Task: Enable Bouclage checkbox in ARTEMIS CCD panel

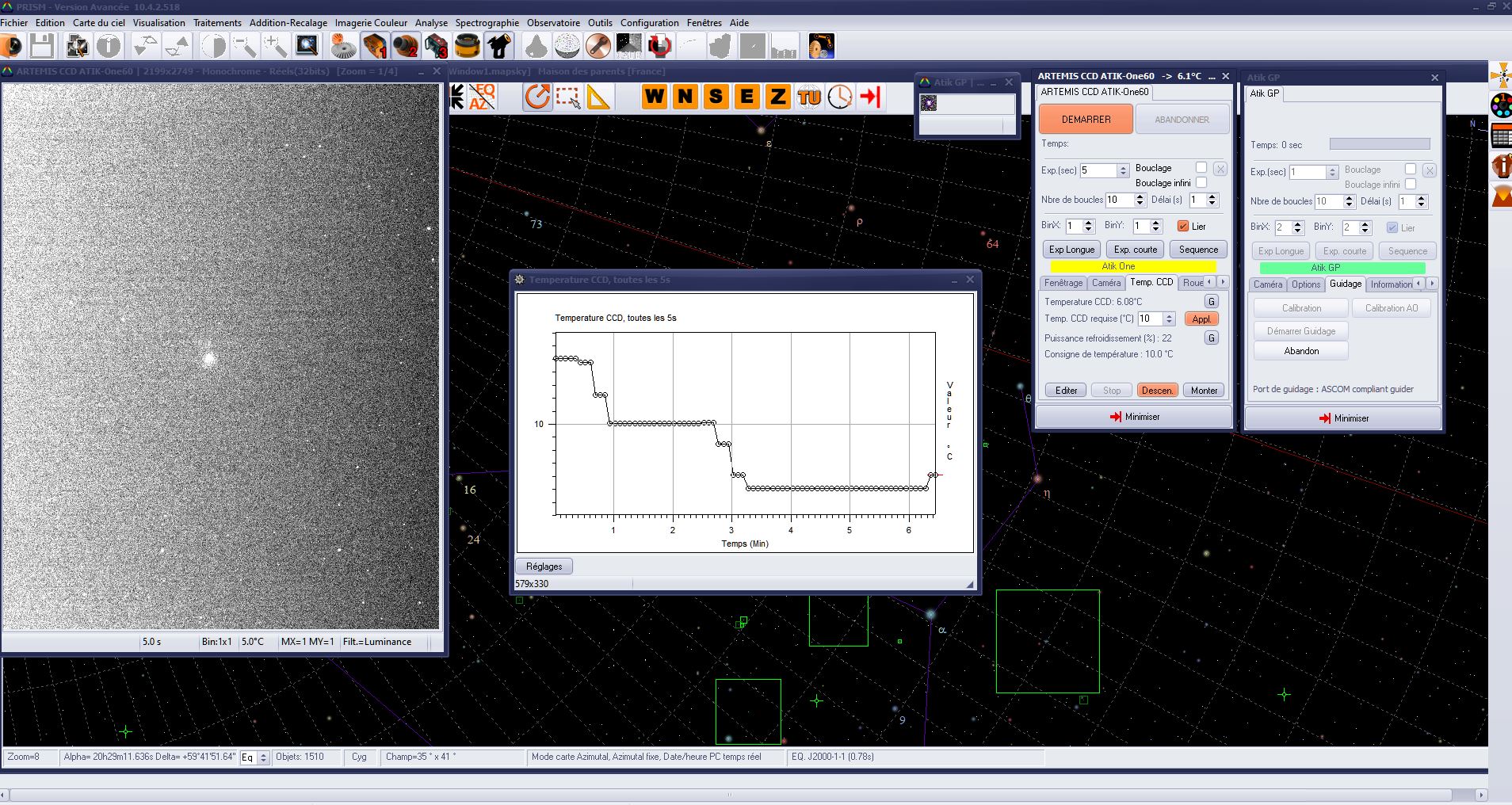Action: tap(1201, 168)
